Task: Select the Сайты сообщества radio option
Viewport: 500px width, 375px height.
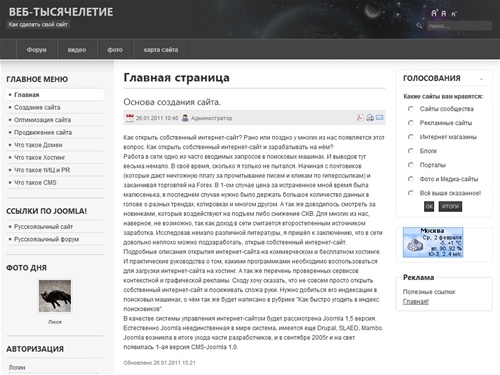Action: coord(411,109)
